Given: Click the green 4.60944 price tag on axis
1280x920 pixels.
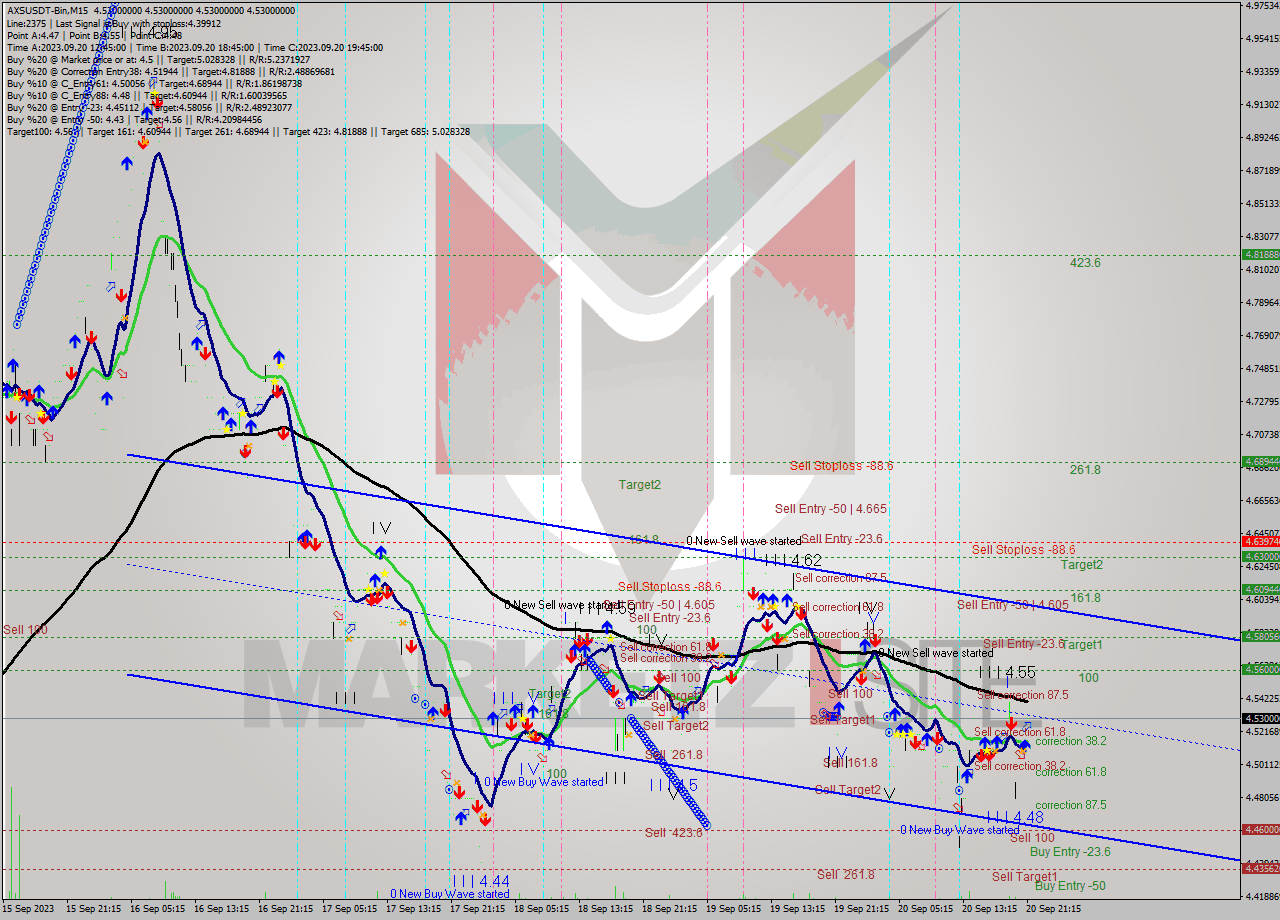Looking at the screenshot, I should pyautogui.click(x=1261, y=589).
